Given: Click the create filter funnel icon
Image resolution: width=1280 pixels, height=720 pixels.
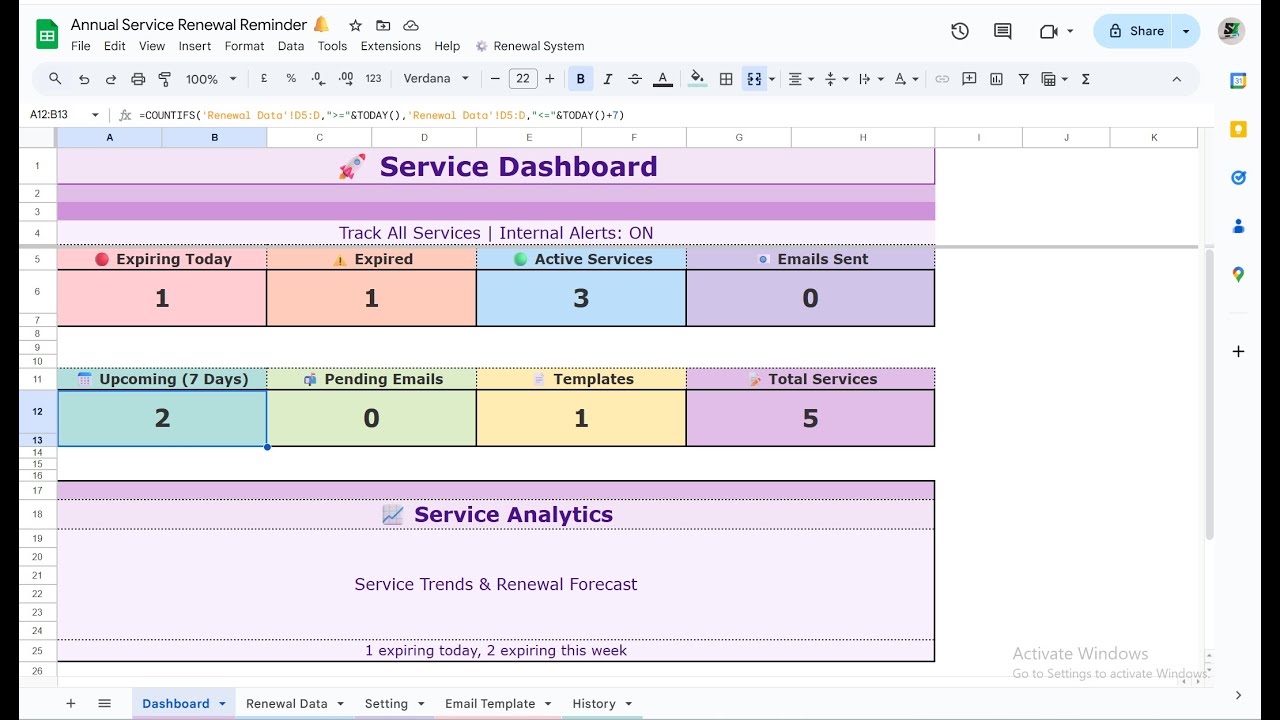Looking at the screenshot, I should (1023, 79).
